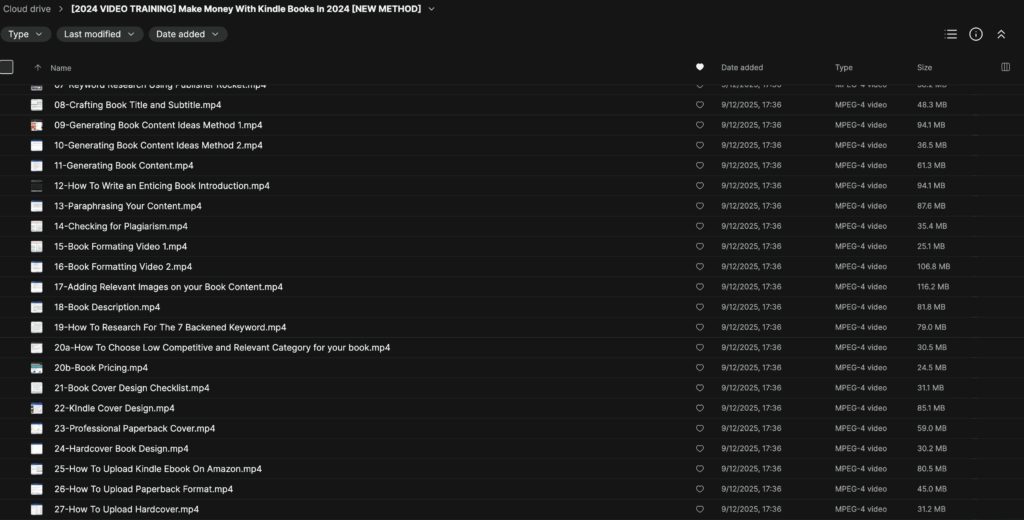Screen dimensions: 1024x520
Task: Click the double-chevron collapse icon
Action: tap(1001, 34)
